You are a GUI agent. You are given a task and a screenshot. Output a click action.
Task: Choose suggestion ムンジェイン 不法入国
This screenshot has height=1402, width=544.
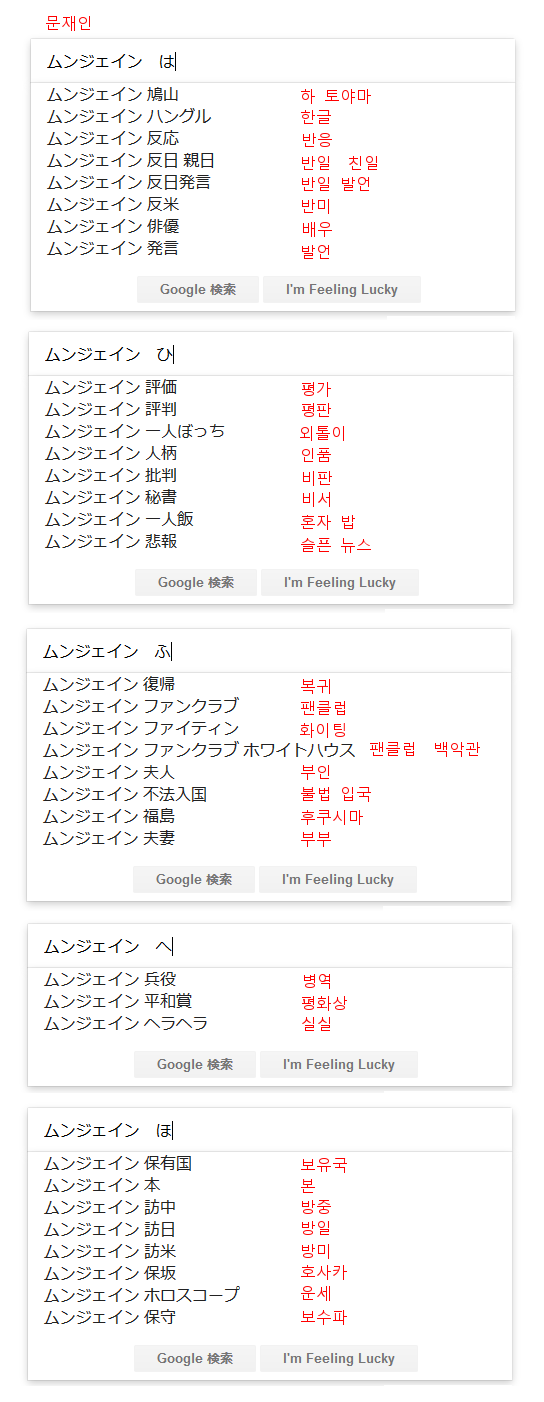click(125, 794)
